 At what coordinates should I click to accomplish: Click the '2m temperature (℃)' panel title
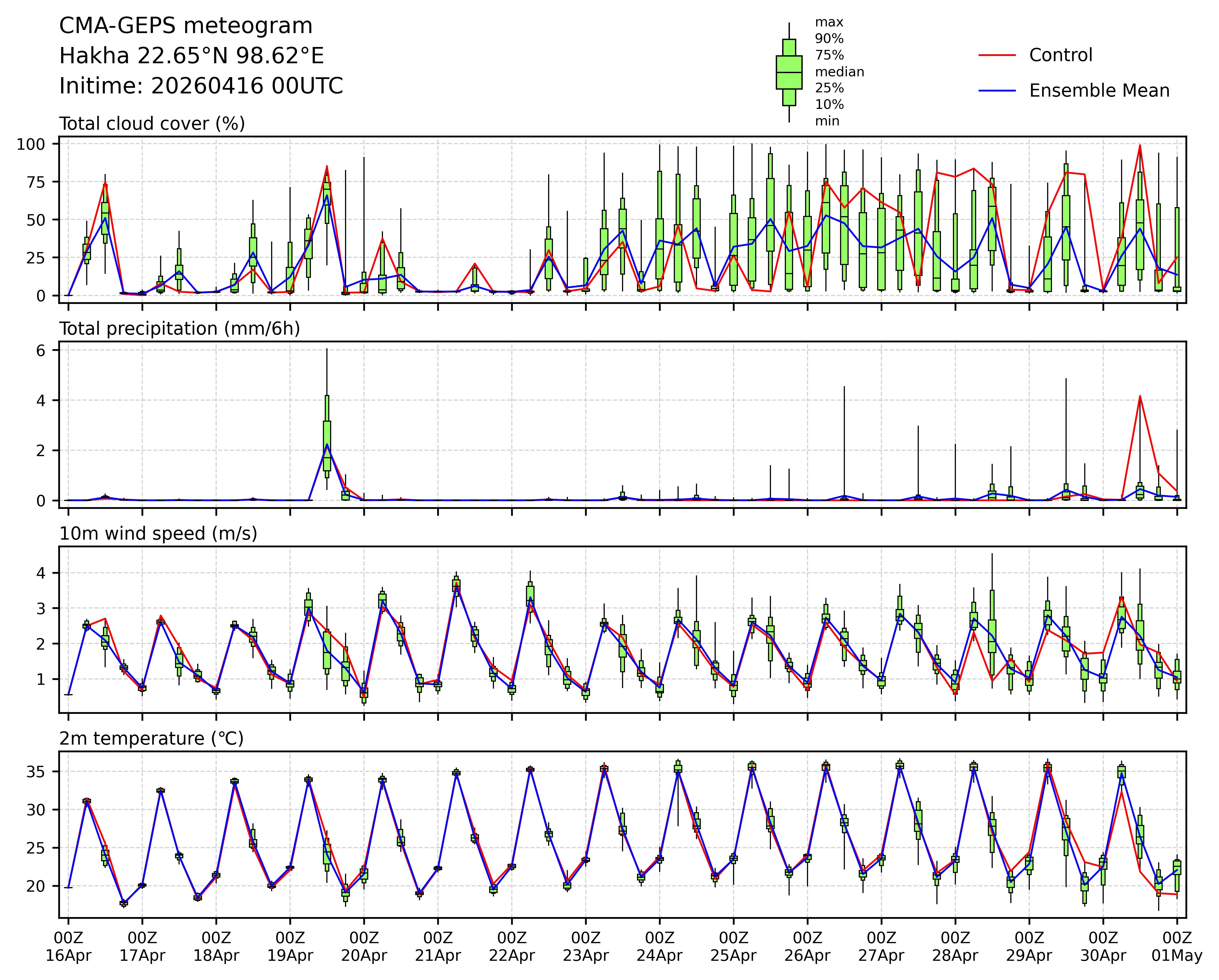coord(152,738)
